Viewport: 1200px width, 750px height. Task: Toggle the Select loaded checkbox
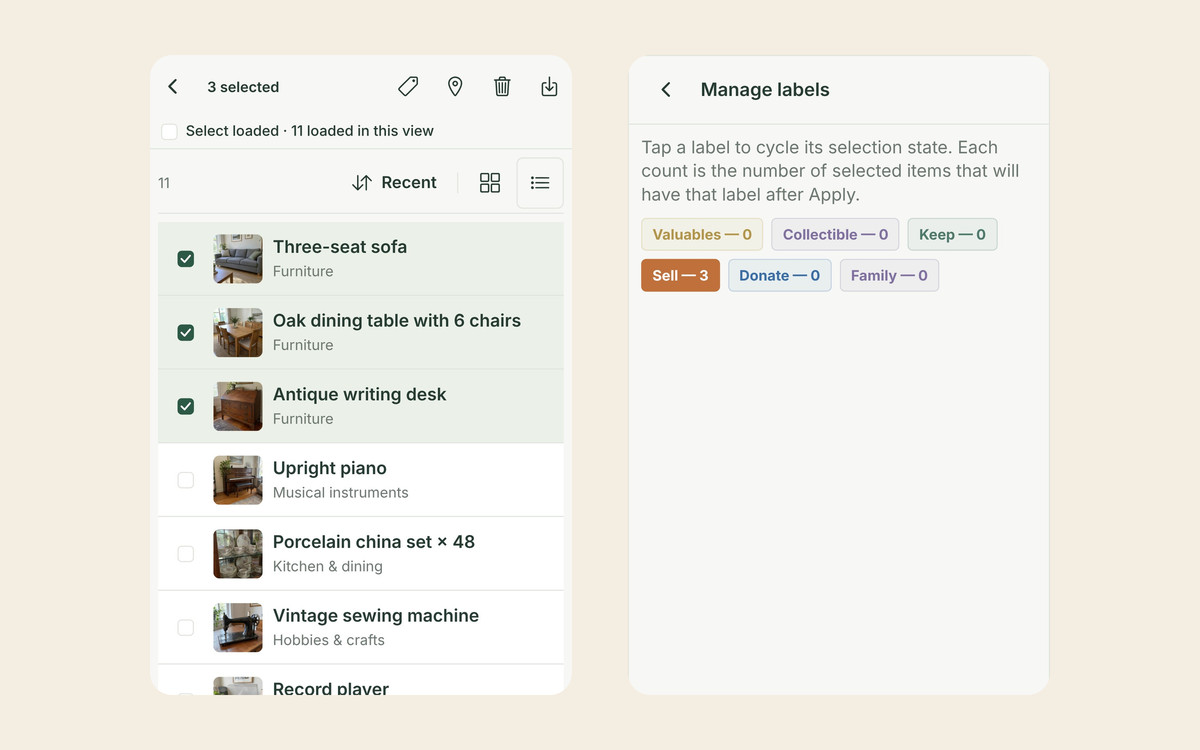click(x=170, y=131)
